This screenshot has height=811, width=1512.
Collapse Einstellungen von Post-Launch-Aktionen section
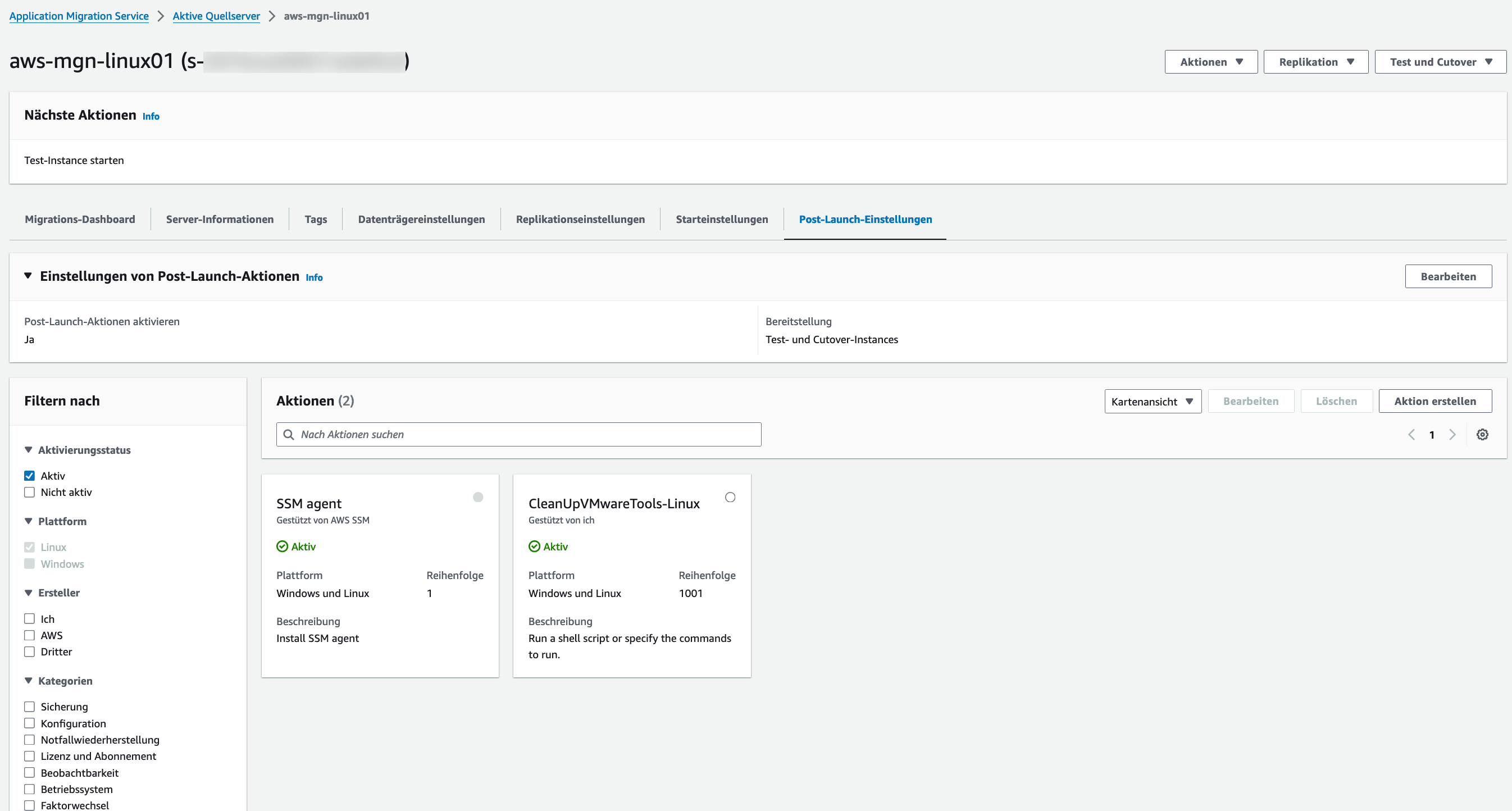click(x=28, y=276)
